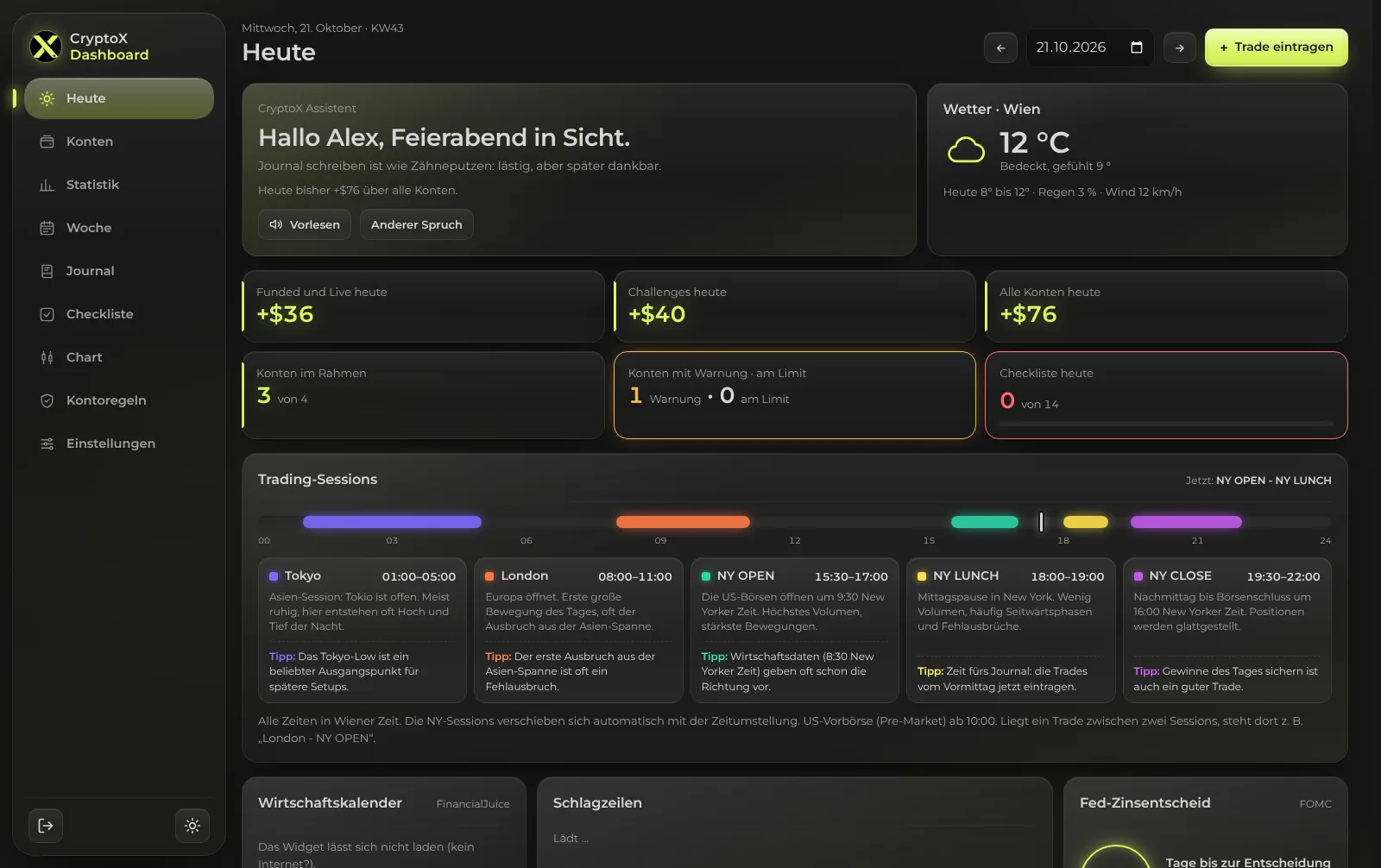Click the bar chart icon for Statistik
Viewport: 1381px width, 868px height.
click(47, 185)
